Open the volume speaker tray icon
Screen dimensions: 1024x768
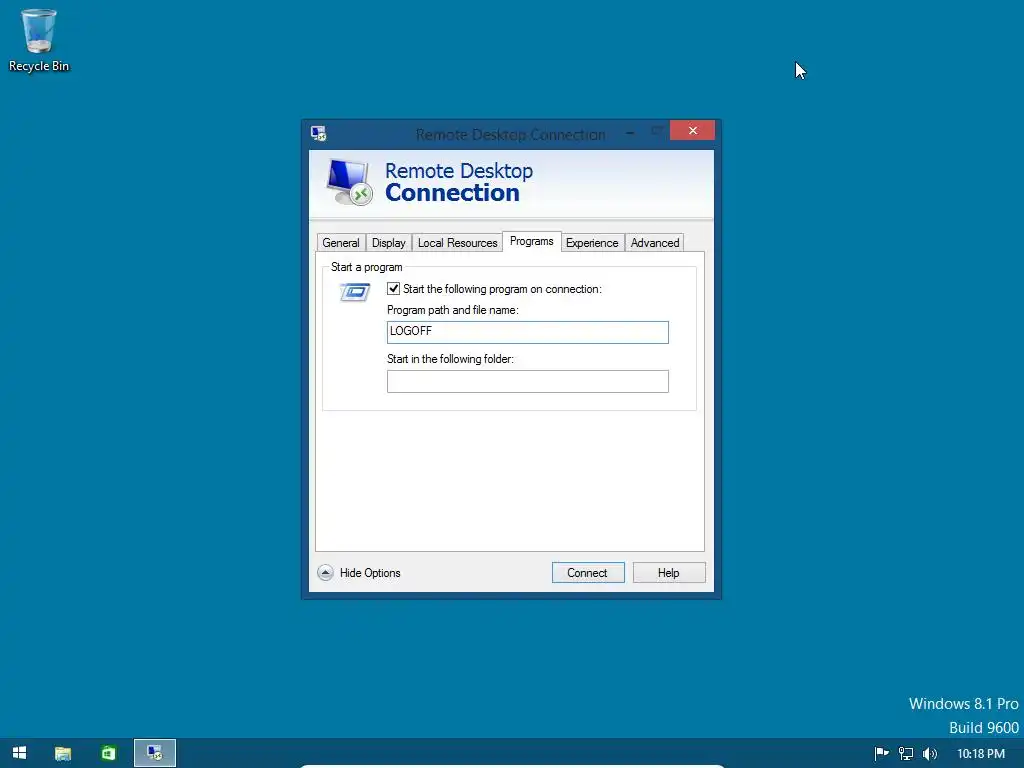(929, 754)
